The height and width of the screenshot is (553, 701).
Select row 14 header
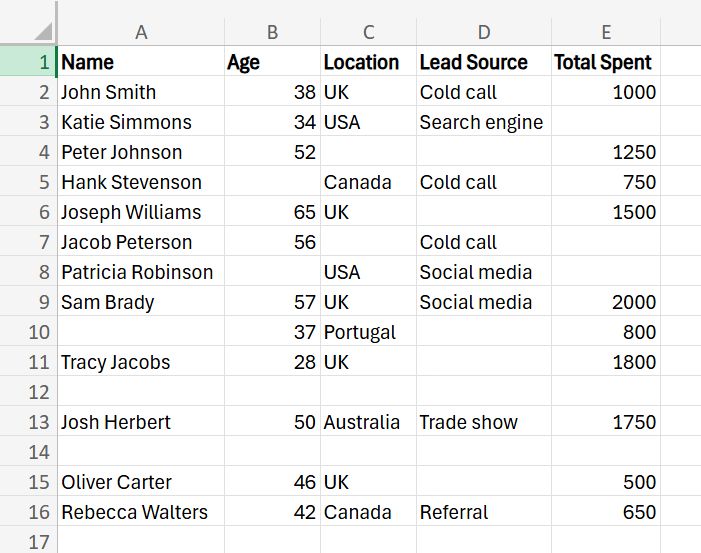[x=30, y=452]
